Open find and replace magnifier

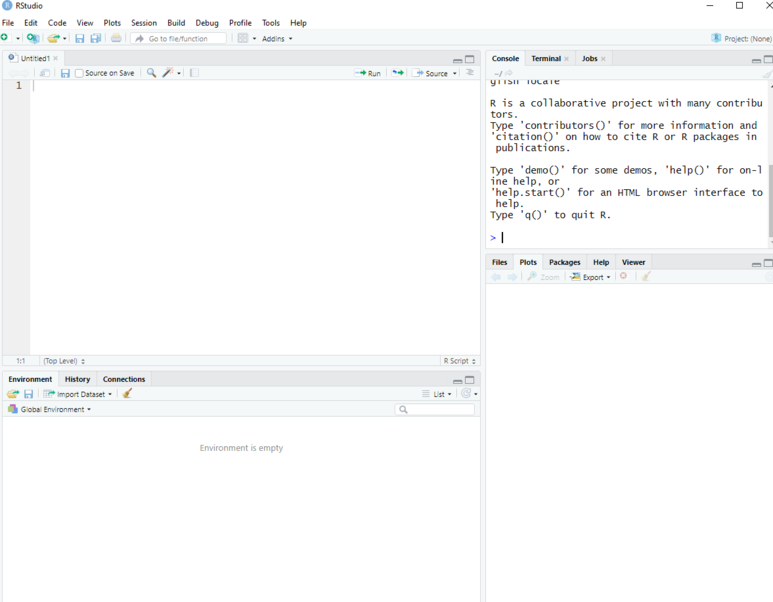(x=151, y=73)
